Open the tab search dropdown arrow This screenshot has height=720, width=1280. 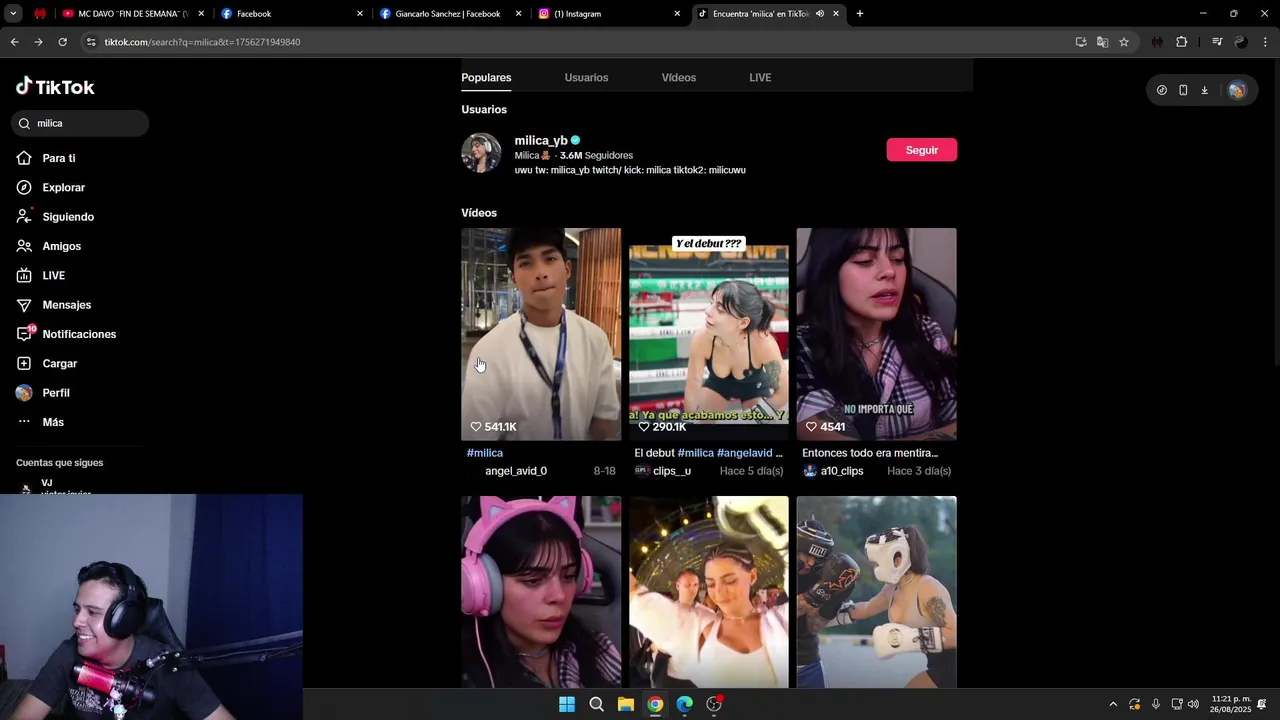(13, 14)
